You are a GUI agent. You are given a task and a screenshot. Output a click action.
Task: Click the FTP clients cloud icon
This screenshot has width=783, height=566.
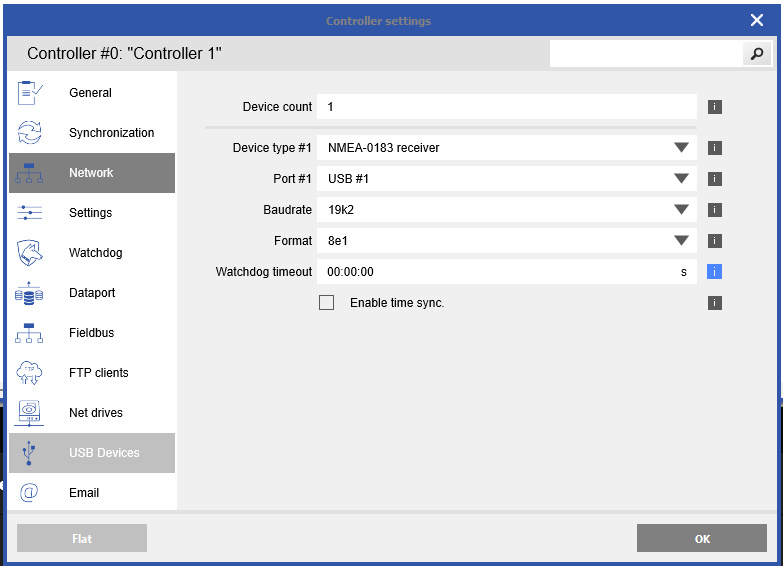[30, 373]
